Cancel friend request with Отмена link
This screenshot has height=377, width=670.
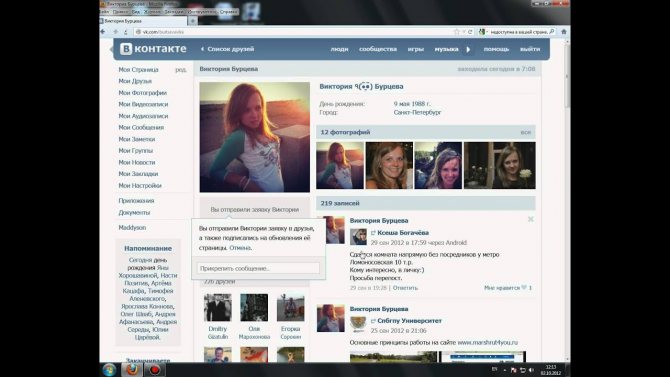pyautogui.click(x=240, y=248)
